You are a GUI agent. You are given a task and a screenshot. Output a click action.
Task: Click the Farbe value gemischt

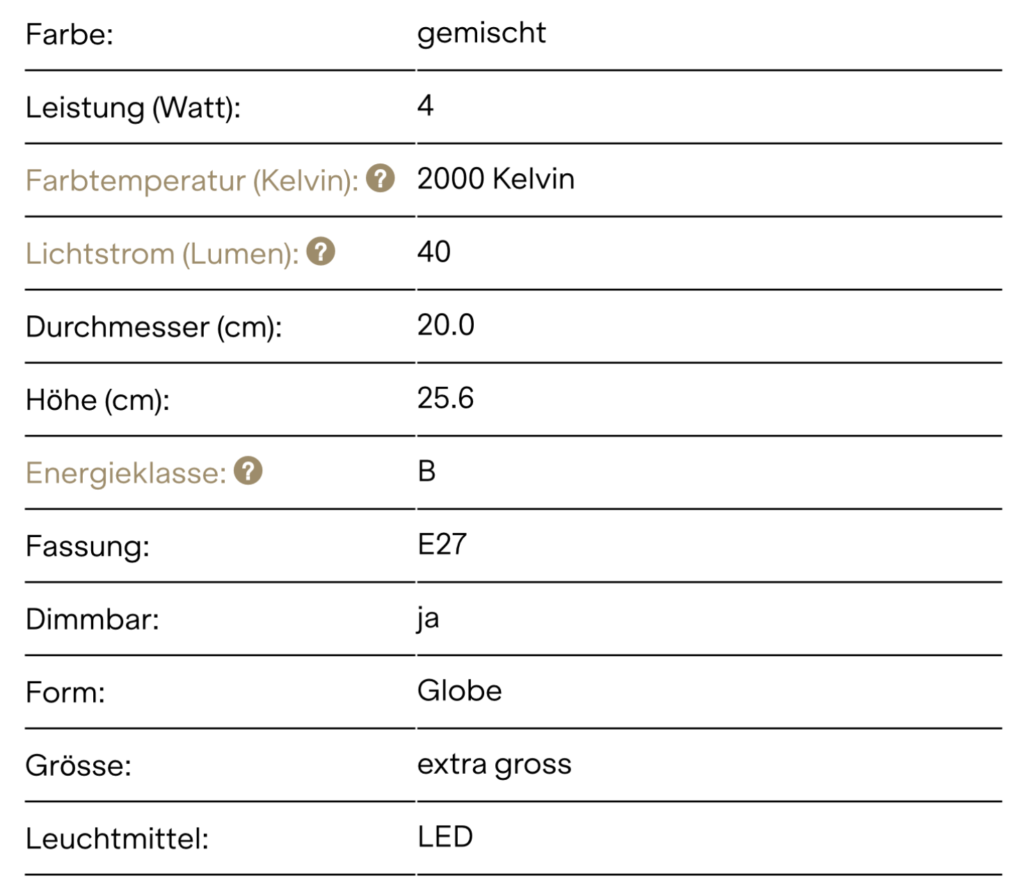point(481,34)
